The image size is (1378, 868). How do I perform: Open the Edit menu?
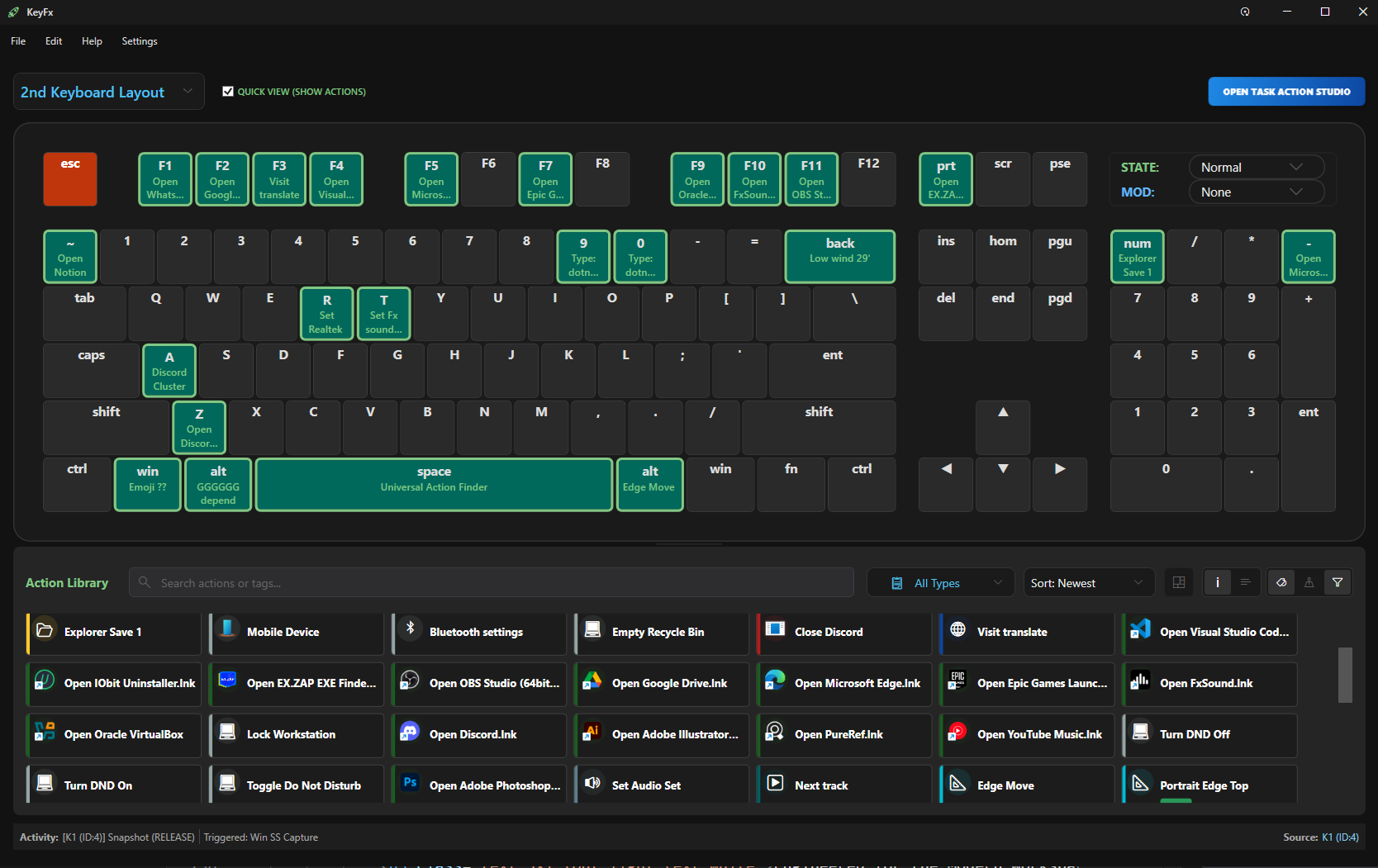pos(53,40)
